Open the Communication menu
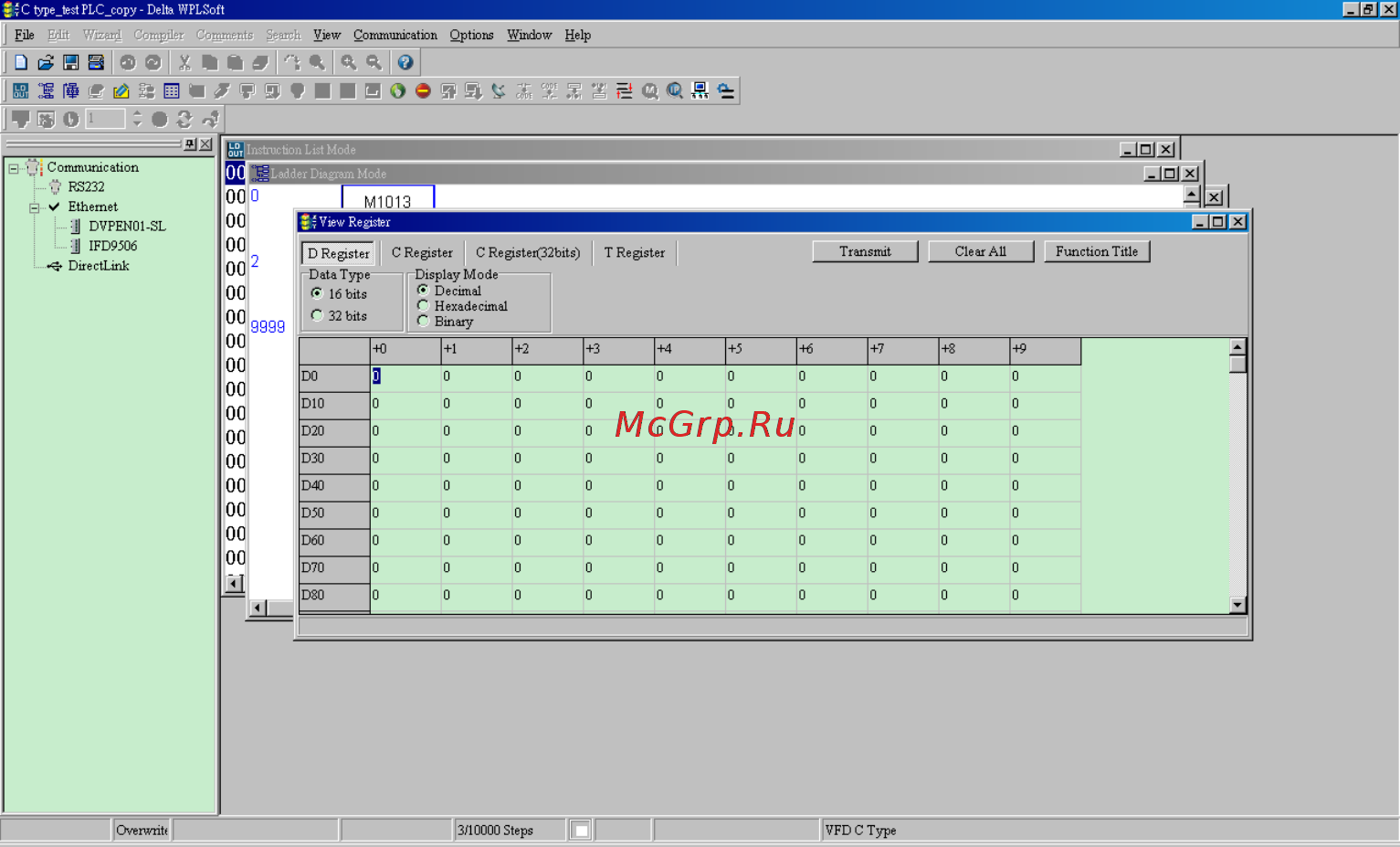1400x847 pixels. point(395,35)
